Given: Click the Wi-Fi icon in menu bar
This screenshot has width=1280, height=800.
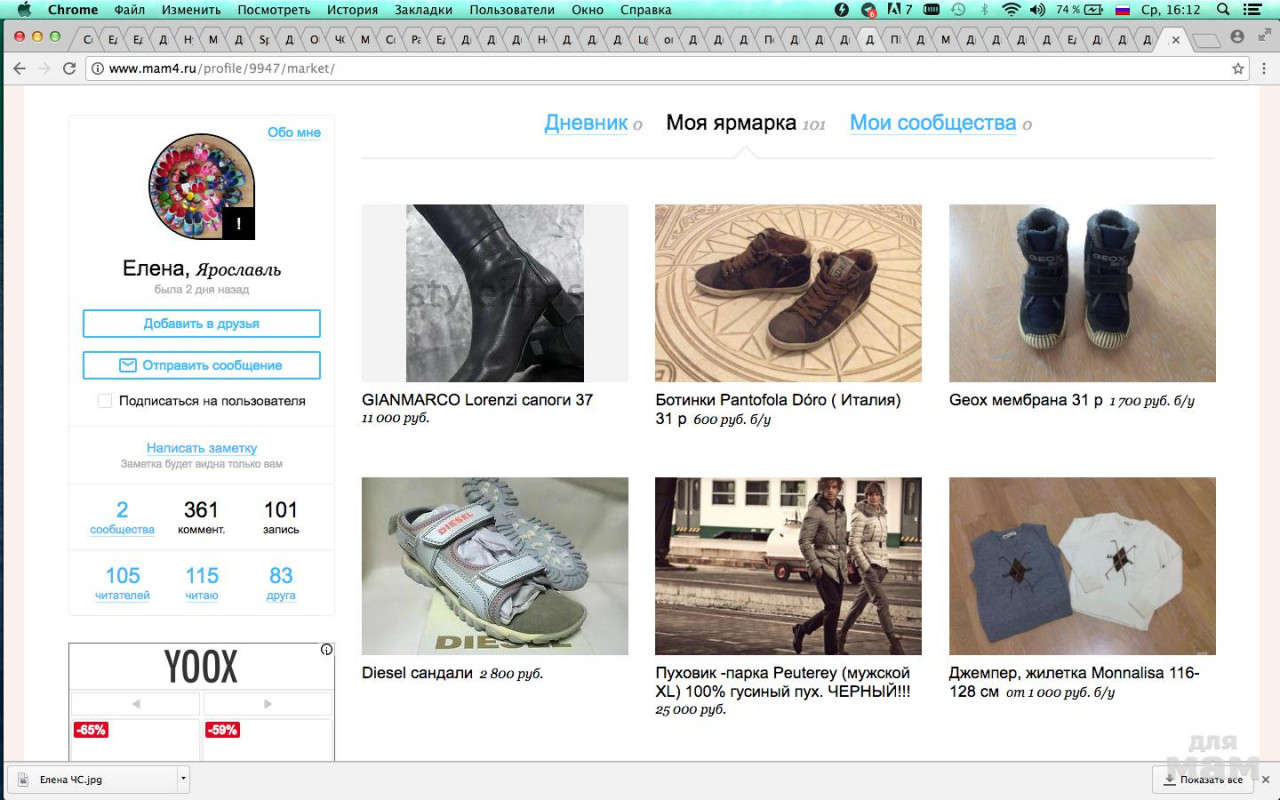Looking at the screenshot, I should pos(1011,10).
